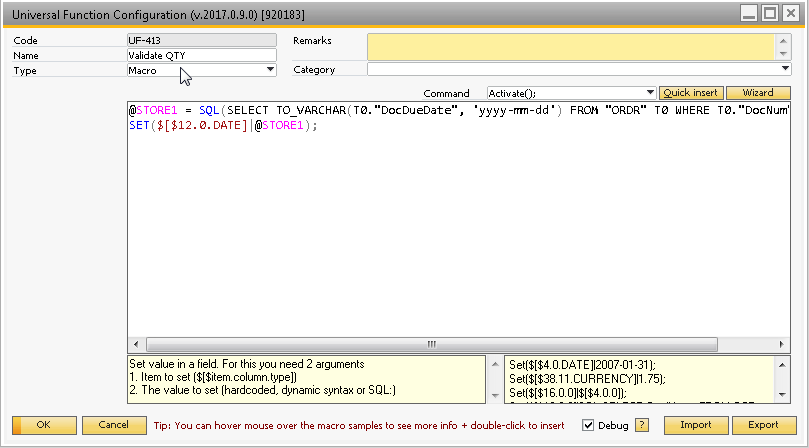809x448 pixels.
Task: Click the macro editor scroll left arrow
Action: 136,344
